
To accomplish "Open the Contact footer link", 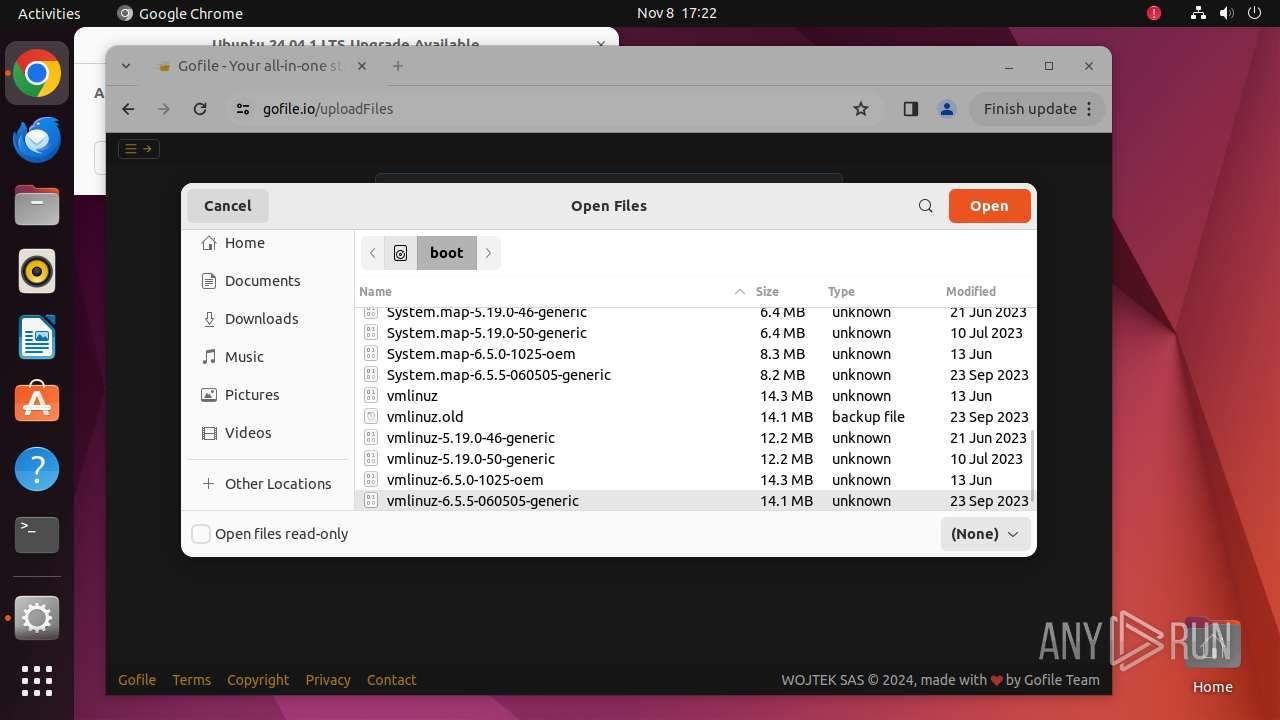I will click(391, 680).
